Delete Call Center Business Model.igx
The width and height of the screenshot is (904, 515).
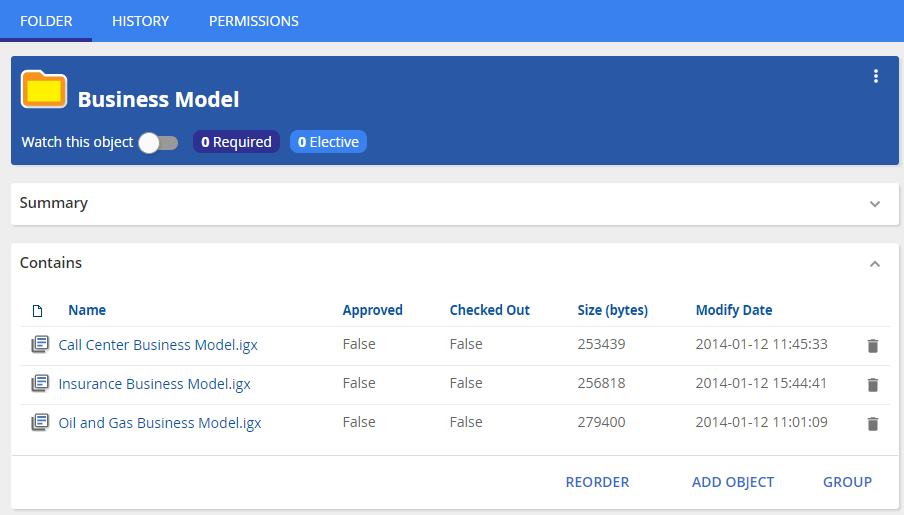872,346
